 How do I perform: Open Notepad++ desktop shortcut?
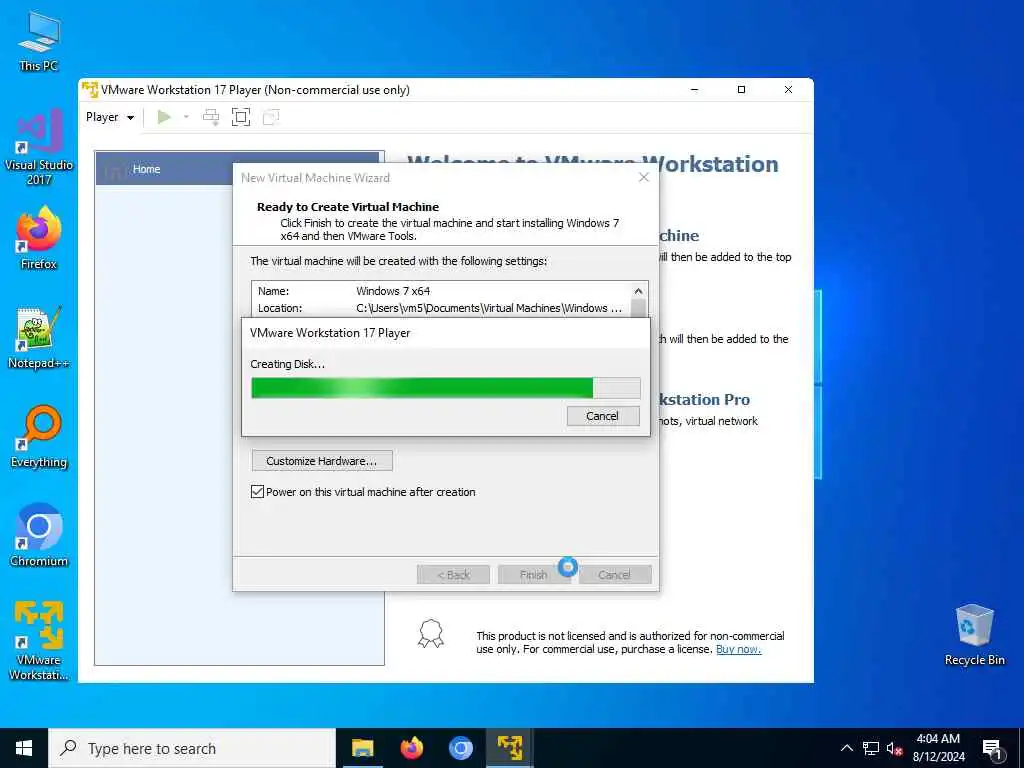coord(39,338)
